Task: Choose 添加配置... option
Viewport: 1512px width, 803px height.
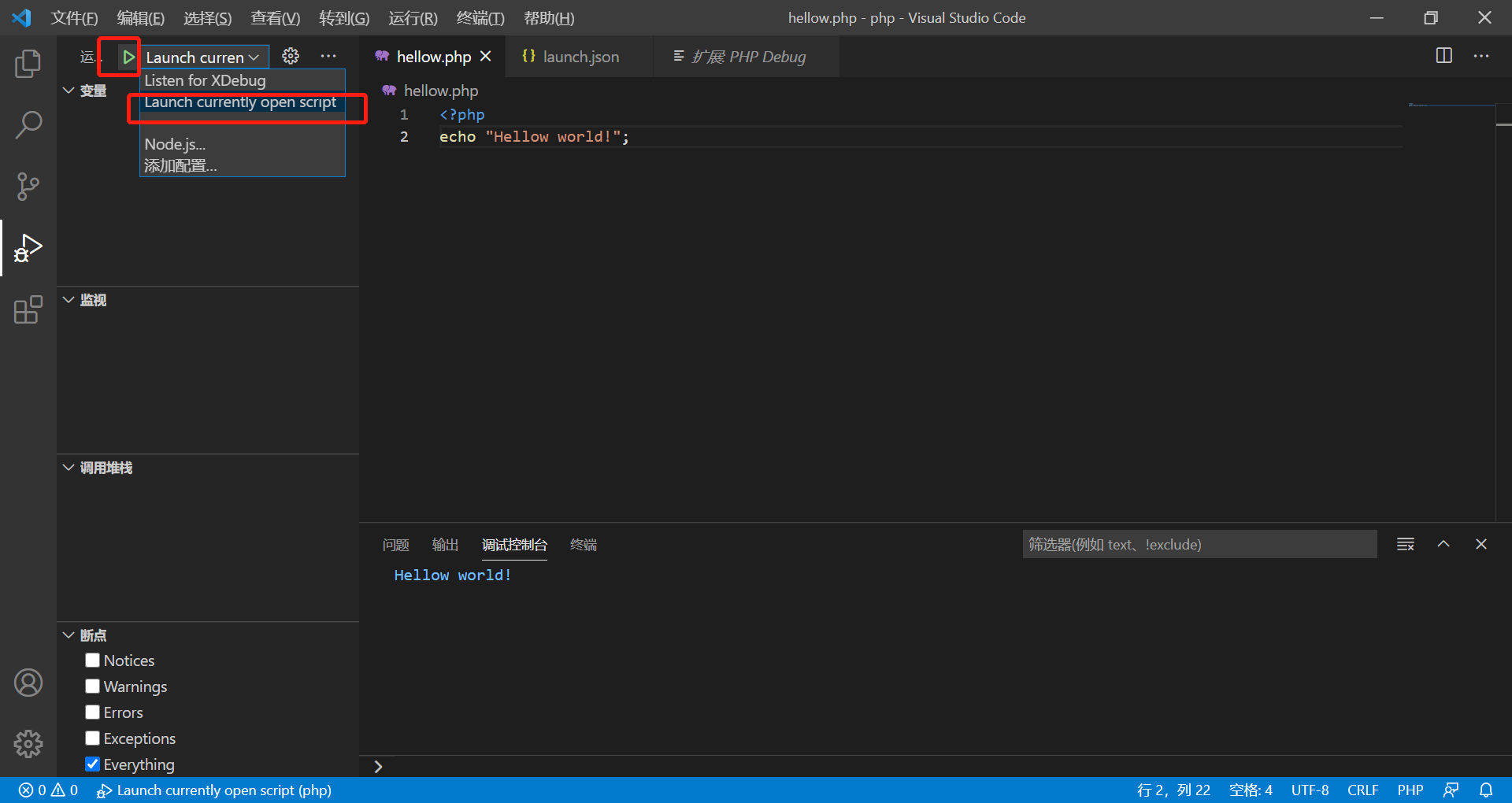Action: pos(242,165)
